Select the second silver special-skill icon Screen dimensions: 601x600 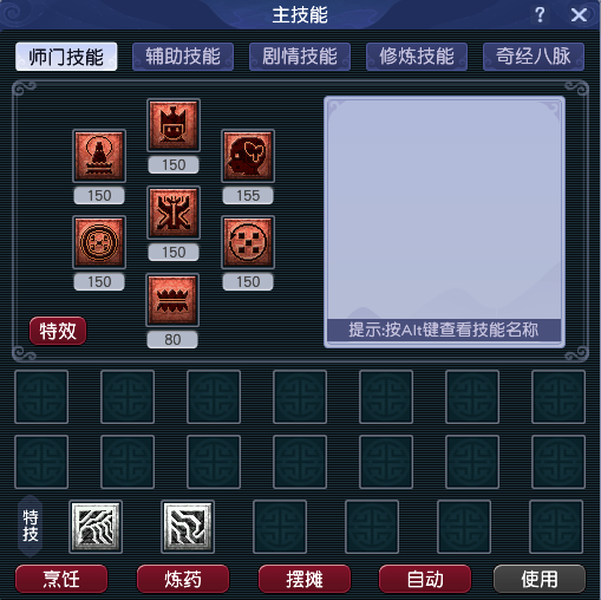tap(188, 526)
